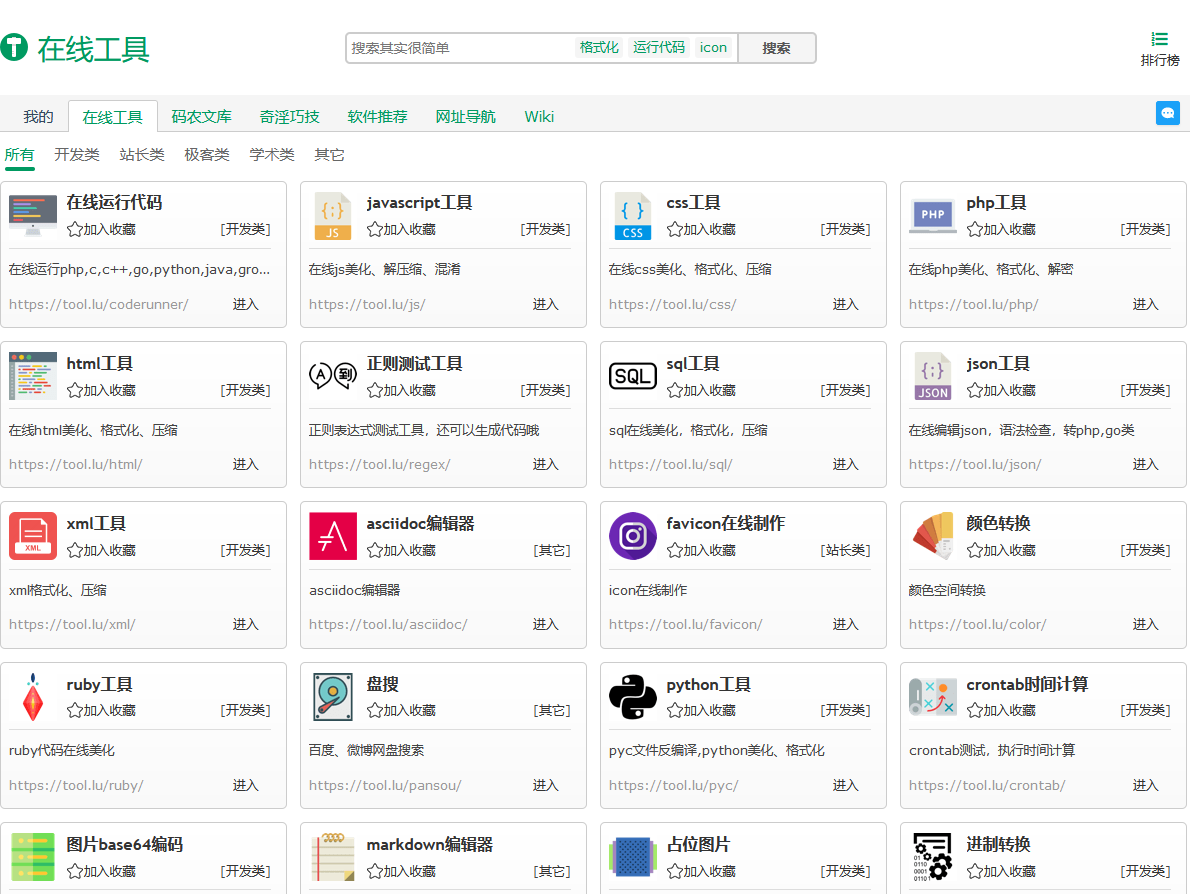Screen dimensions: 1190x894
Task: Select the 其它 category filter
Action: click(329, 154)
